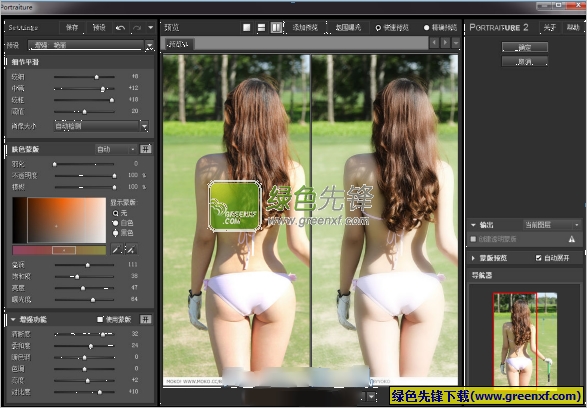The image size is (587, 408).
Task: Open the Settings bar options arrow
Action: (150, 28)
